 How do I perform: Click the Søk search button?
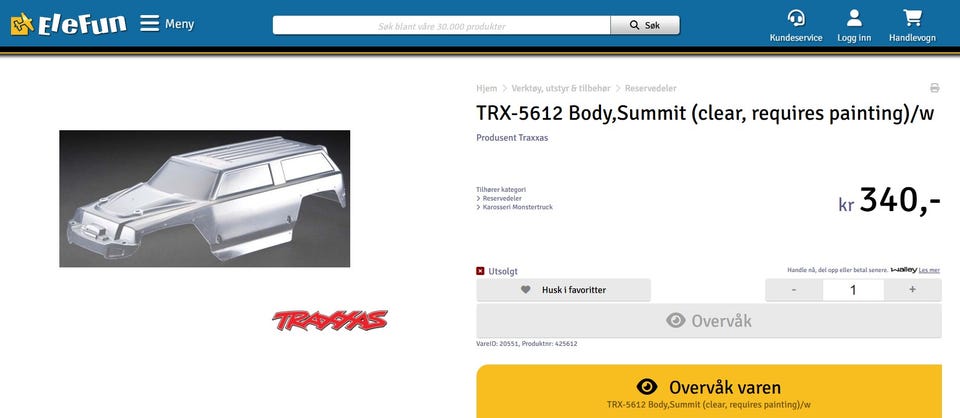tap(645, 26)
